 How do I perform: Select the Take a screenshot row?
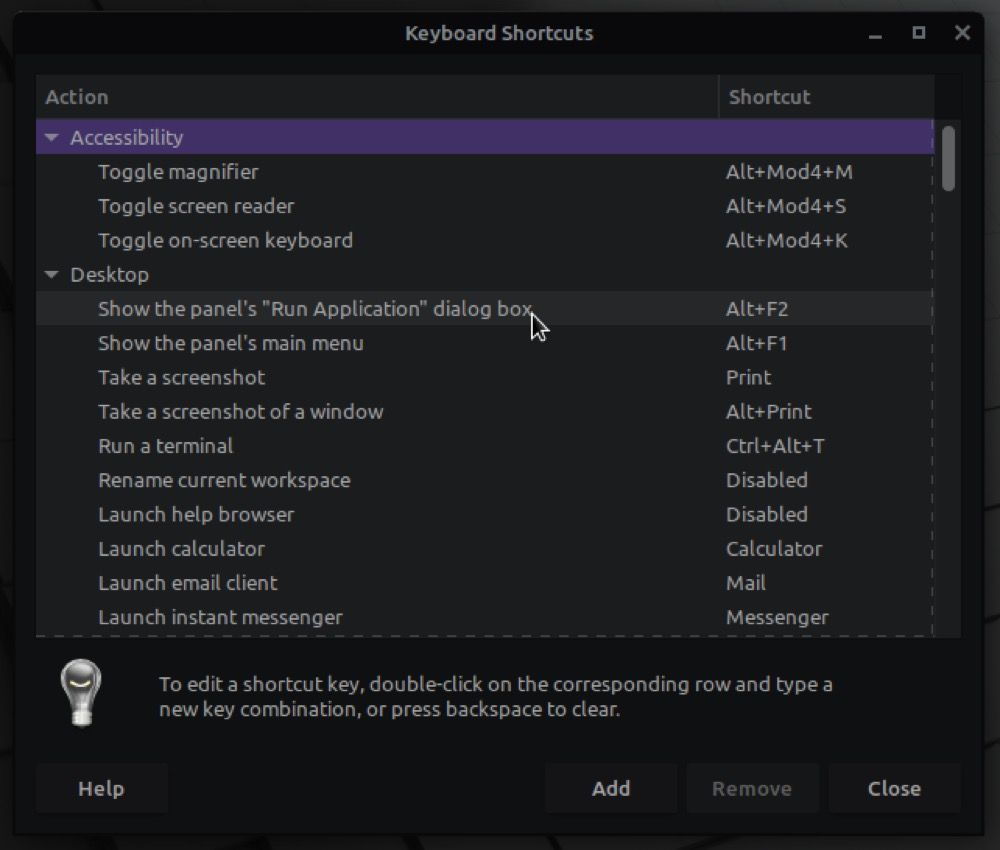(181, 377)
